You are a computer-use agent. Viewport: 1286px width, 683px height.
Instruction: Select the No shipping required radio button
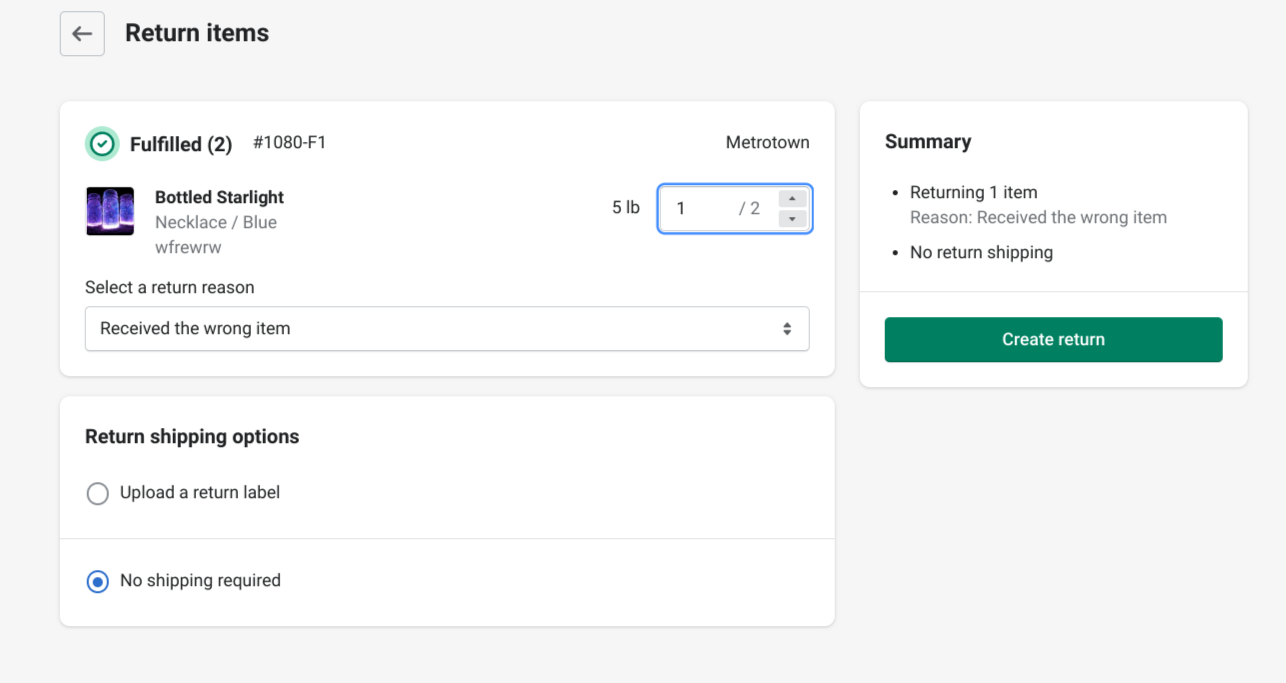[98, 582]
